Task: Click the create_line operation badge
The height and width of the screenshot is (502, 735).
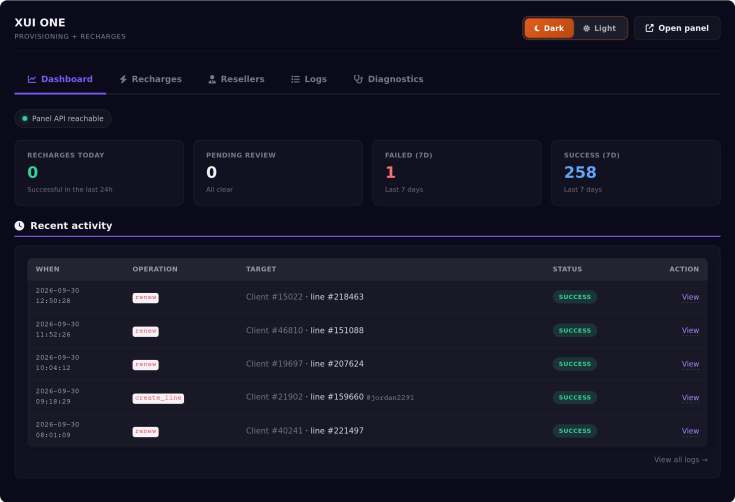Action: pyautogui.click(x=158, y=398)
